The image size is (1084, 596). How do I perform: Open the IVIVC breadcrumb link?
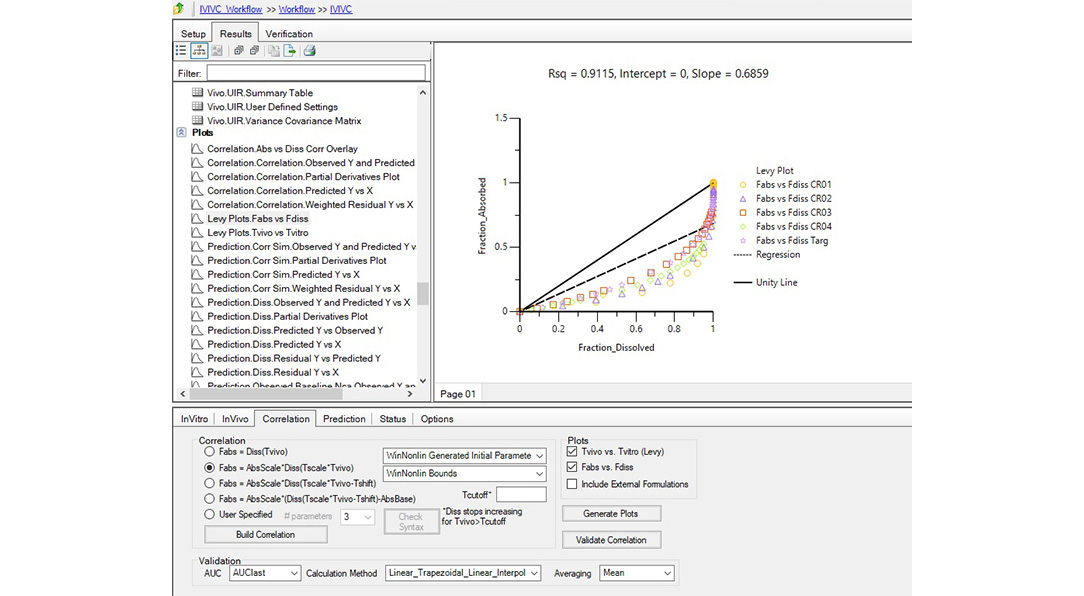tap(341, 9)
